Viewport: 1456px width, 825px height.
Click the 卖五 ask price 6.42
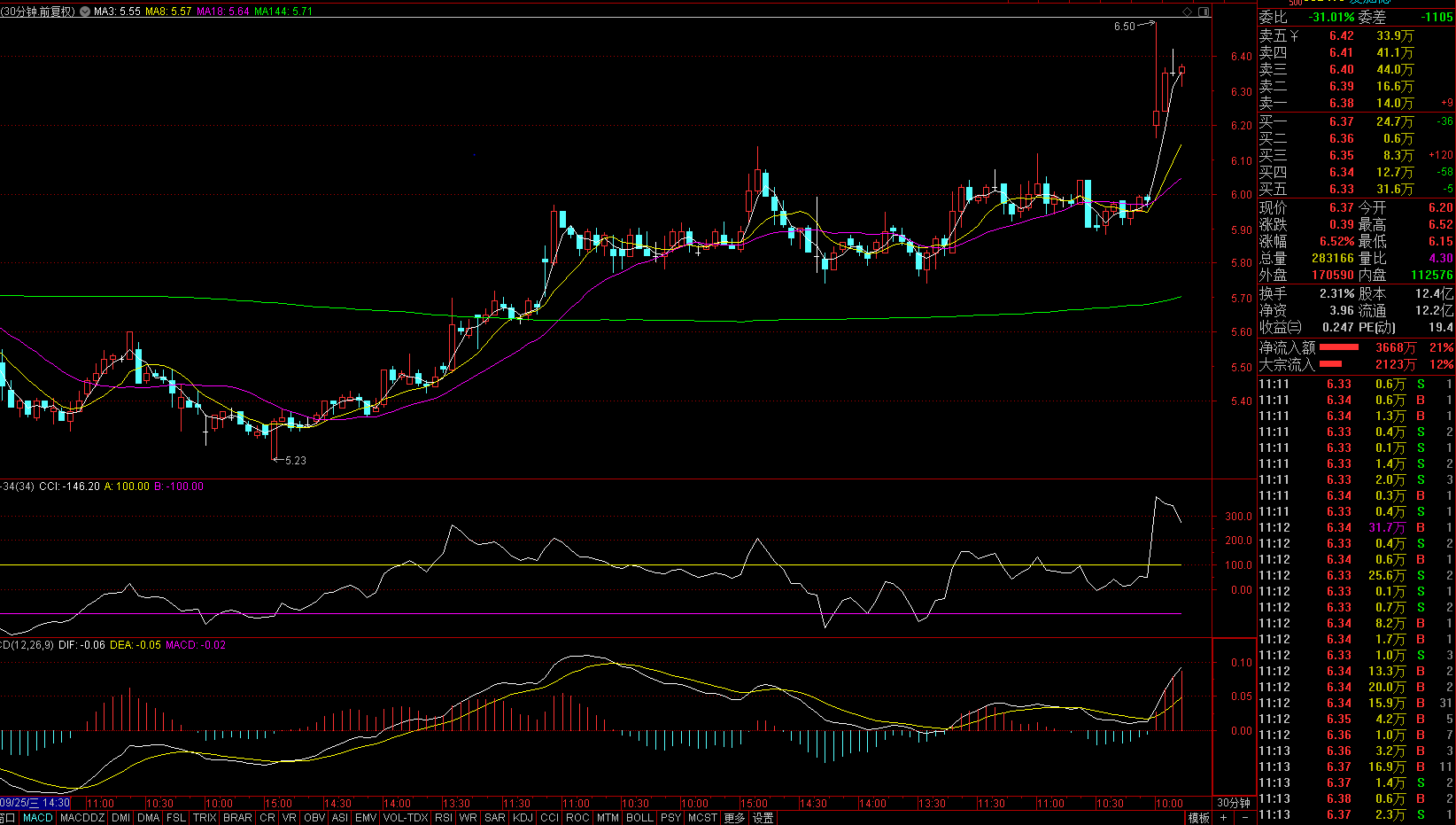[1341, 35]
